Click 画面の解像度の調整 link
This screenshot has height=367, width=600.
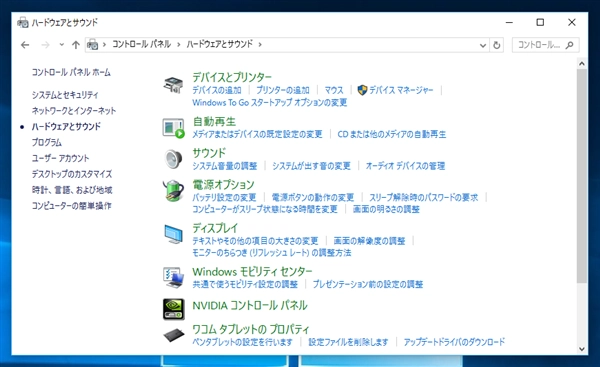tap(369, 241)
